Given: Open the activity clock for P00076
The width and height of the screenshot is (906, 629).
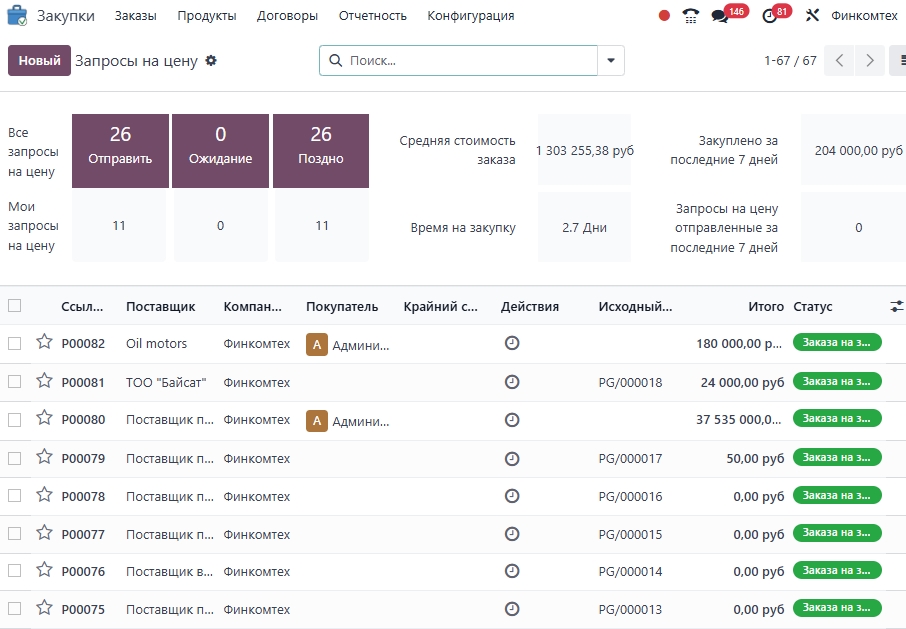Looking at the screenshot, I should click(x=512, y=571).
